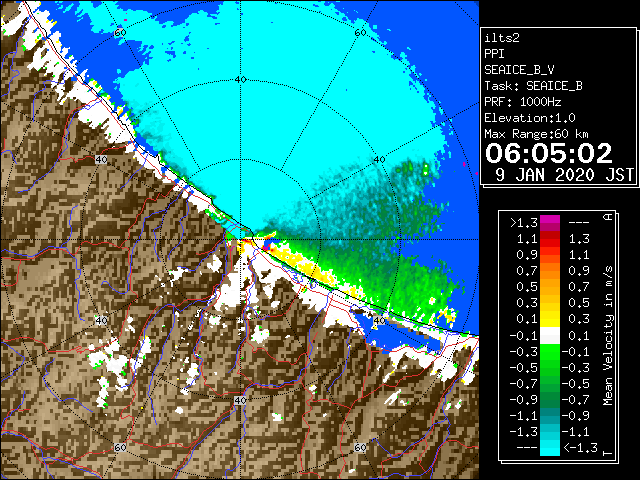This screenshot has width=640, height=480.
Task: Select the PPI scan type label
Action: click(x=494, y=54)
